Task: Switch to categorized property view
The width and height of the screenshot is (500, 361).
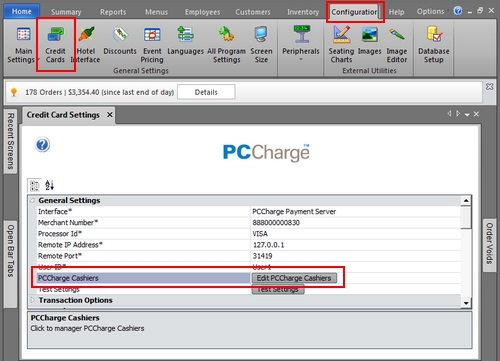Action: (x=34, y=185)
